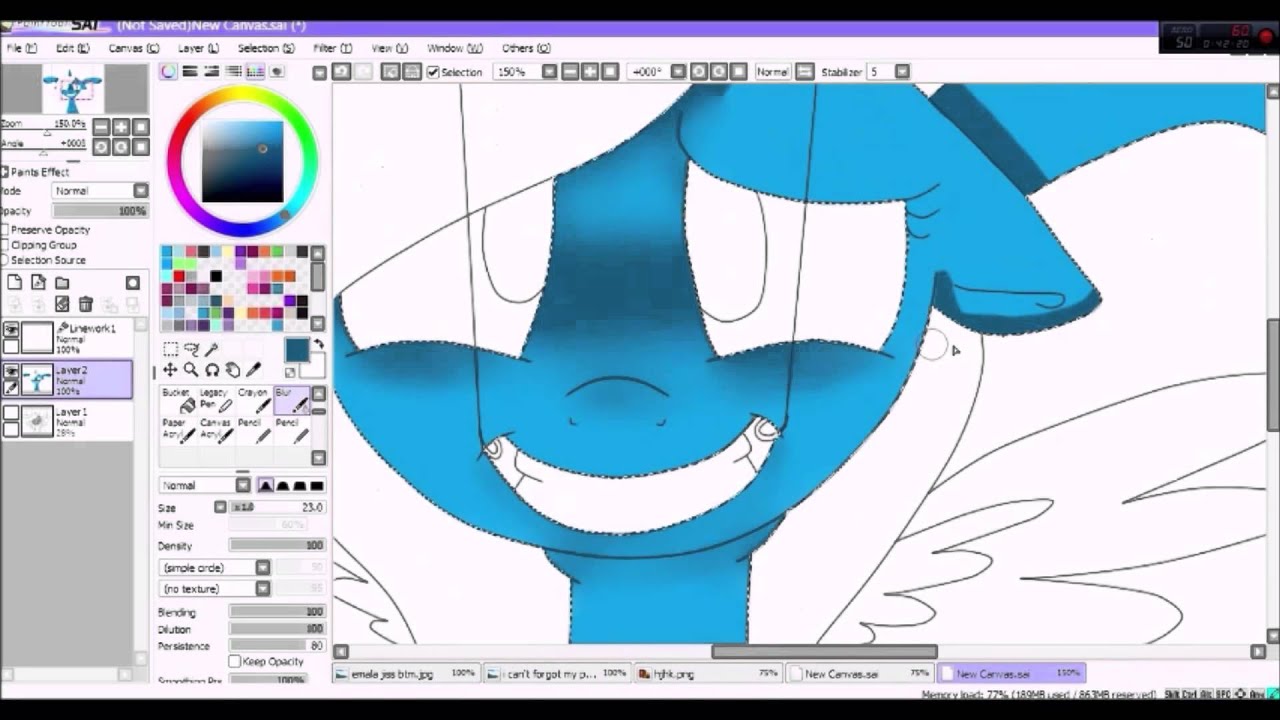Image resolution: width=1280 pixels, height=720 pixels.
Task: Open the Stabilizer value dropdown
Action: click(x=902, y=72)
